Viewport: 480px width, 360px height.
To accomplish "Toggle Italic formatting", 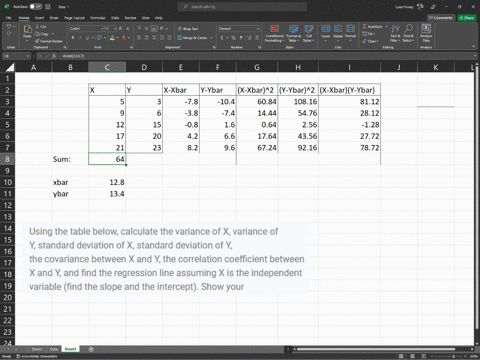I will (x=80, y=38).
